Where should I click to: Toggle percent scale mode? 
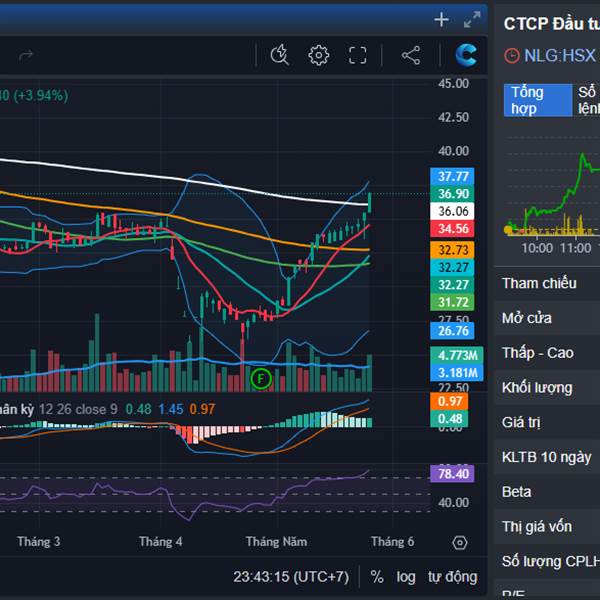(x=377, y=576)
